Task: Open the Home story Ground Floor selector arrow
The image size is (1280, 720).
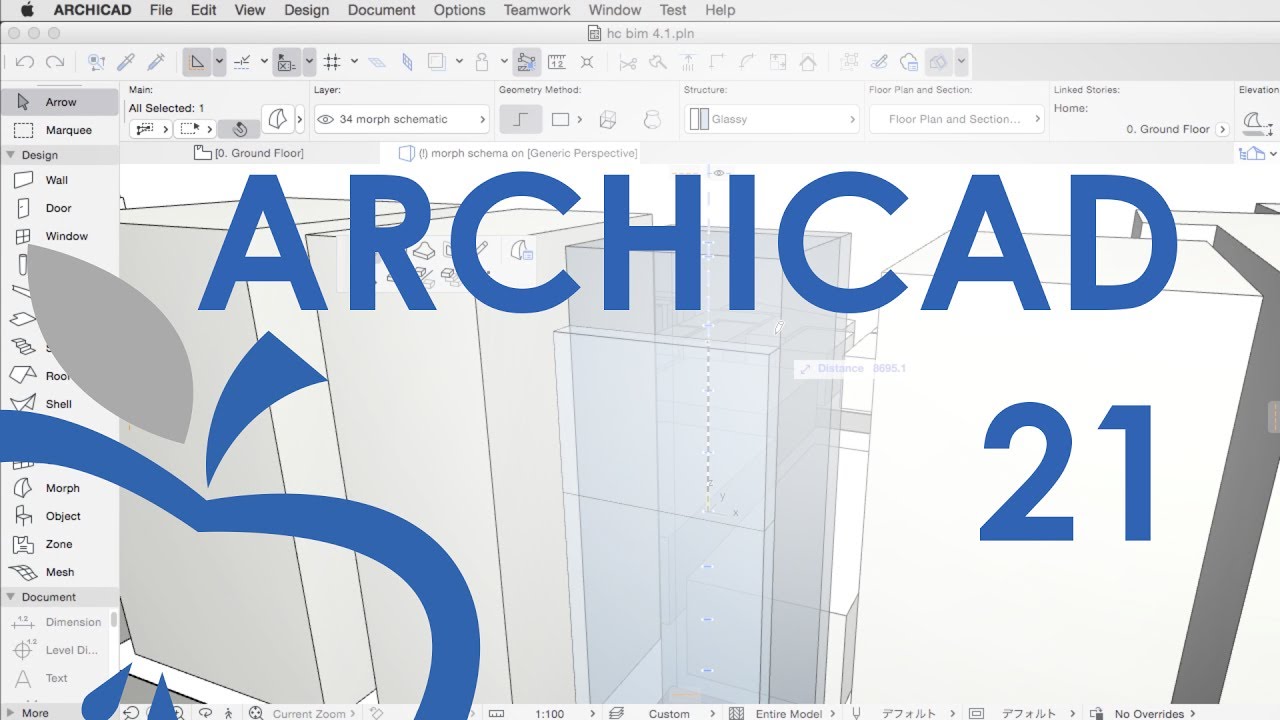Action: (1224, 129)
